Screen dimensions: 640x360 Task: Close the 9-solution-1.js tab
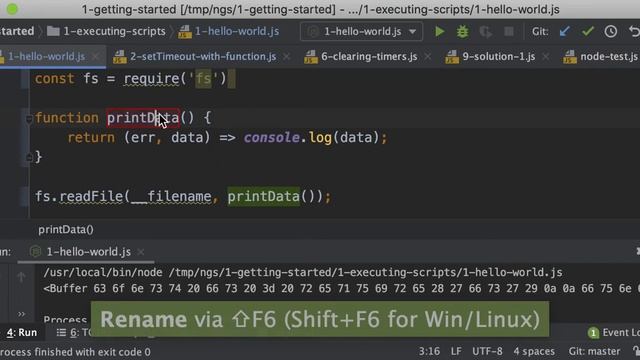(545, 56)
